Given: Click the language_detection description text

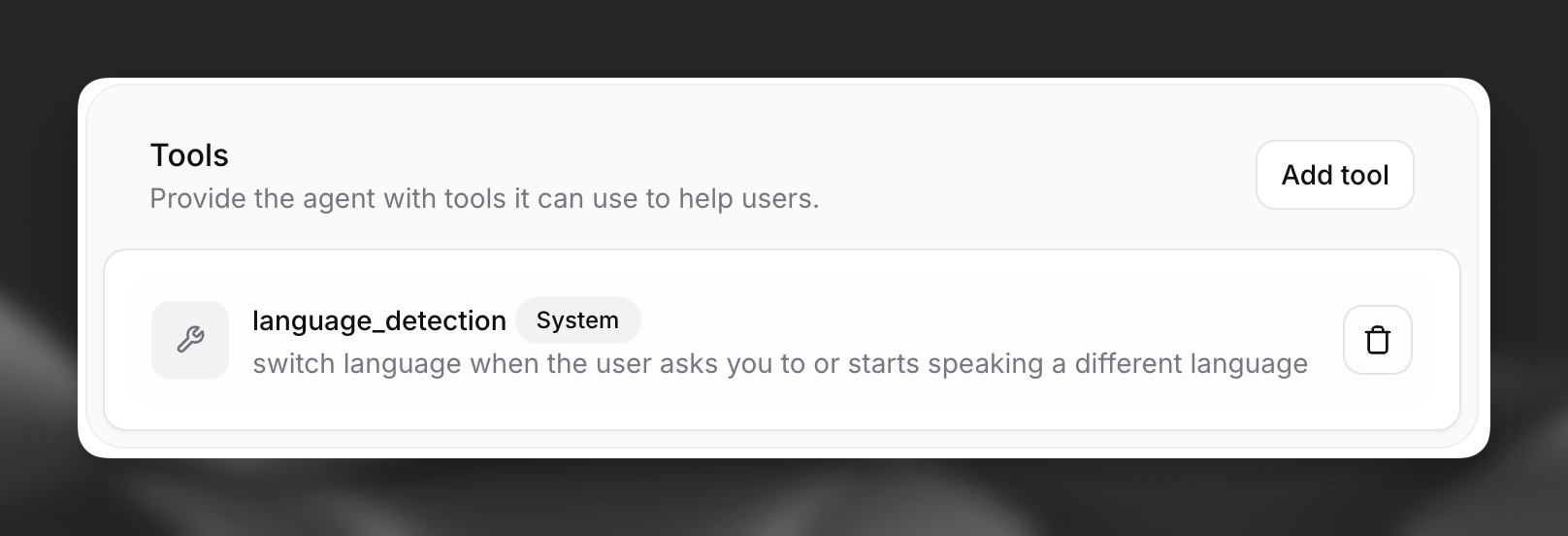Looking at the screenshot, I should point(779,364).
